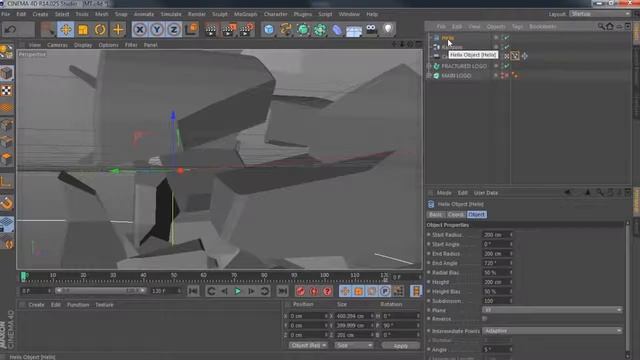Select Helix in object manager
The height and width of the screenshot is (360, 640).
point(448,38)
